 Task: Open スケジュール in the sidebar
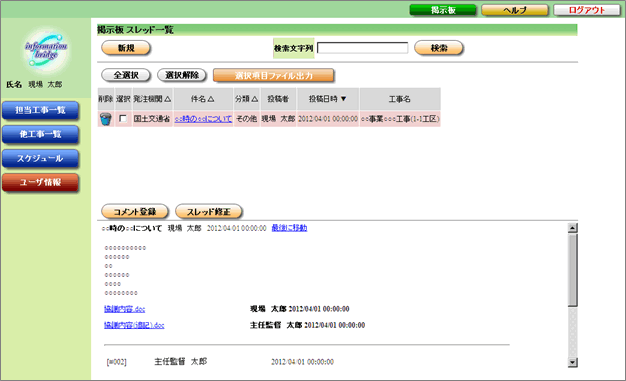coord(40,159)
